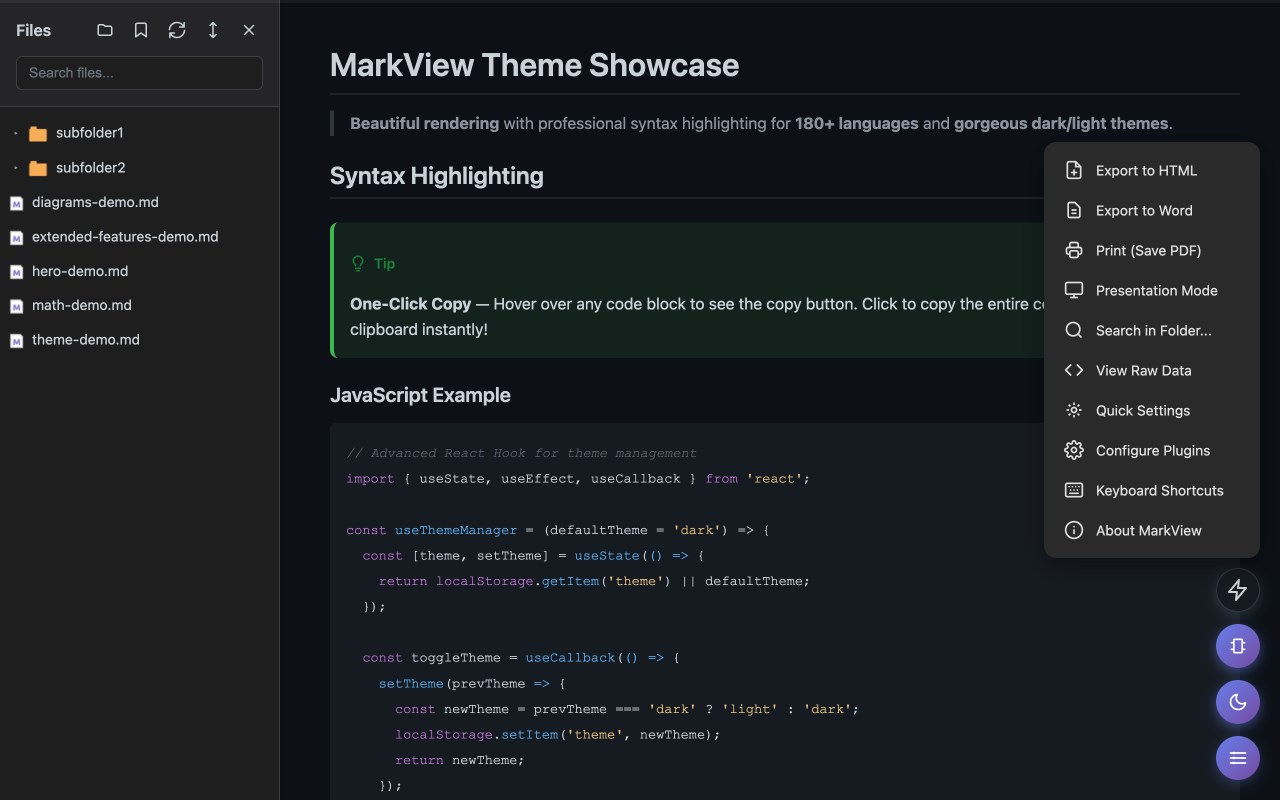This screenshot has width=1280, height=800.
Task: Click the Syntax Highlighting heading
Action: [x=437, y=176]
